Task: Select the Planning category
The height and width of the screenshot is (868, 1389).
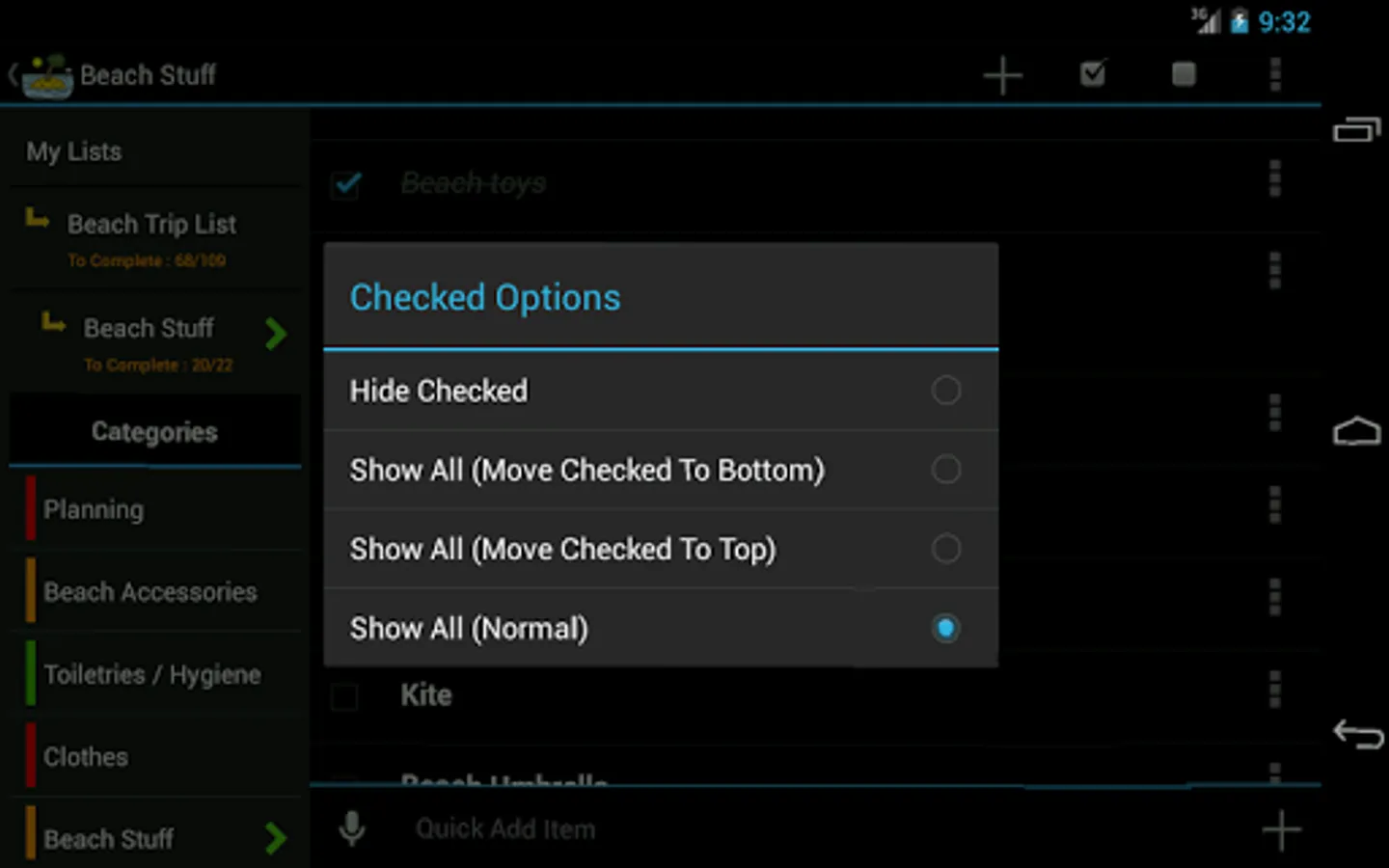Action: pos(94,509)
